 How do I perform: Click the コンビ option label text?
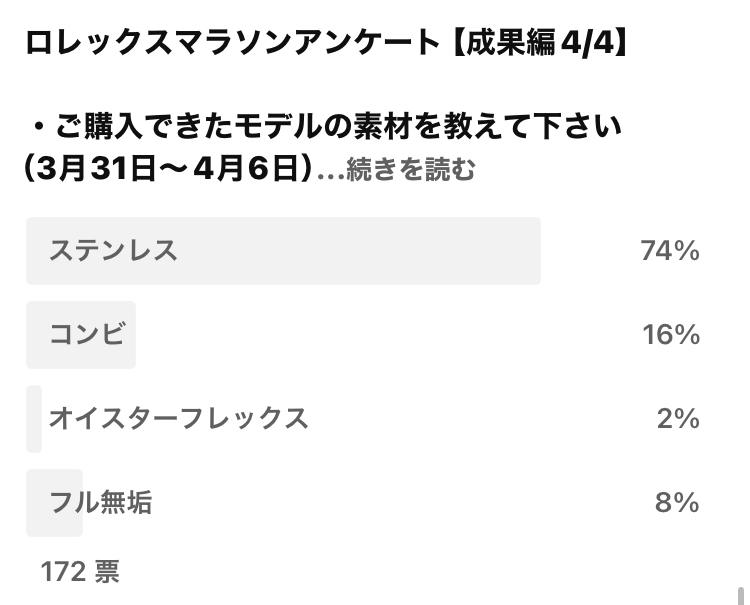pos(88,334)
